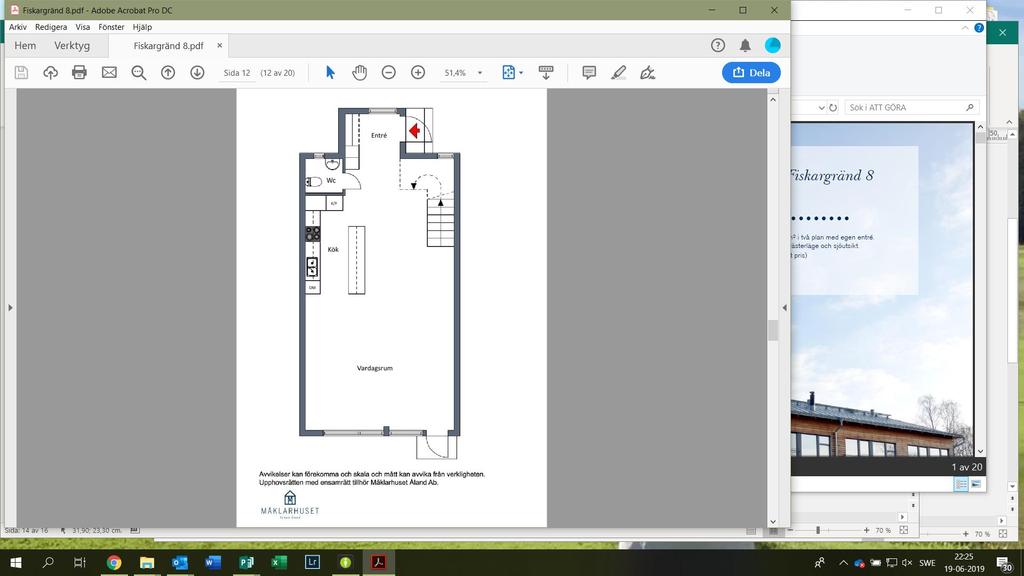Viewport: 1024px width, 576px height.
Task: Click the search magnifier in 'Sök i ATT GÖRA'
Action: 970,107
